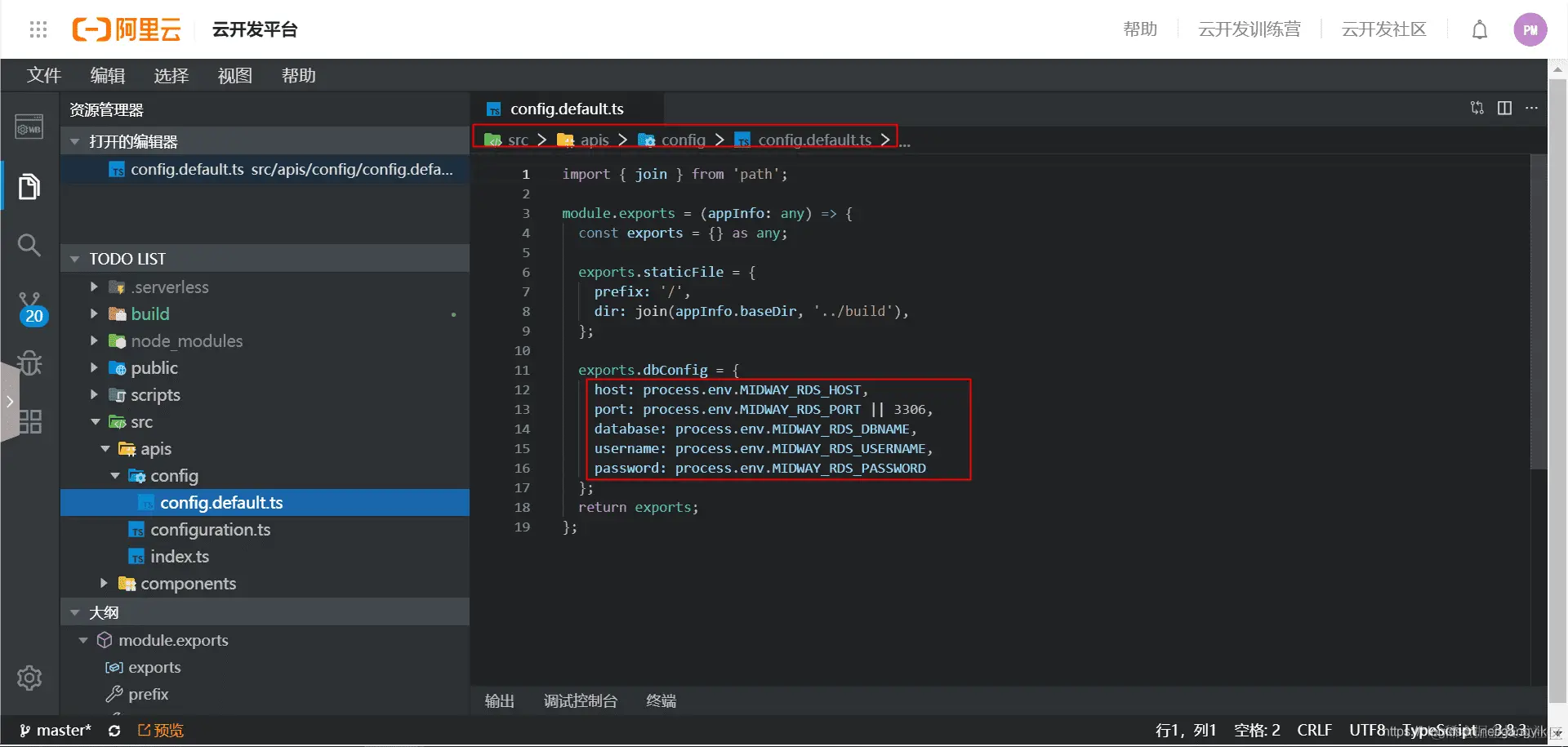Open Source Control with 20 changes
Viewport: 1568px width, 747px height.
(x=31, y=309)
